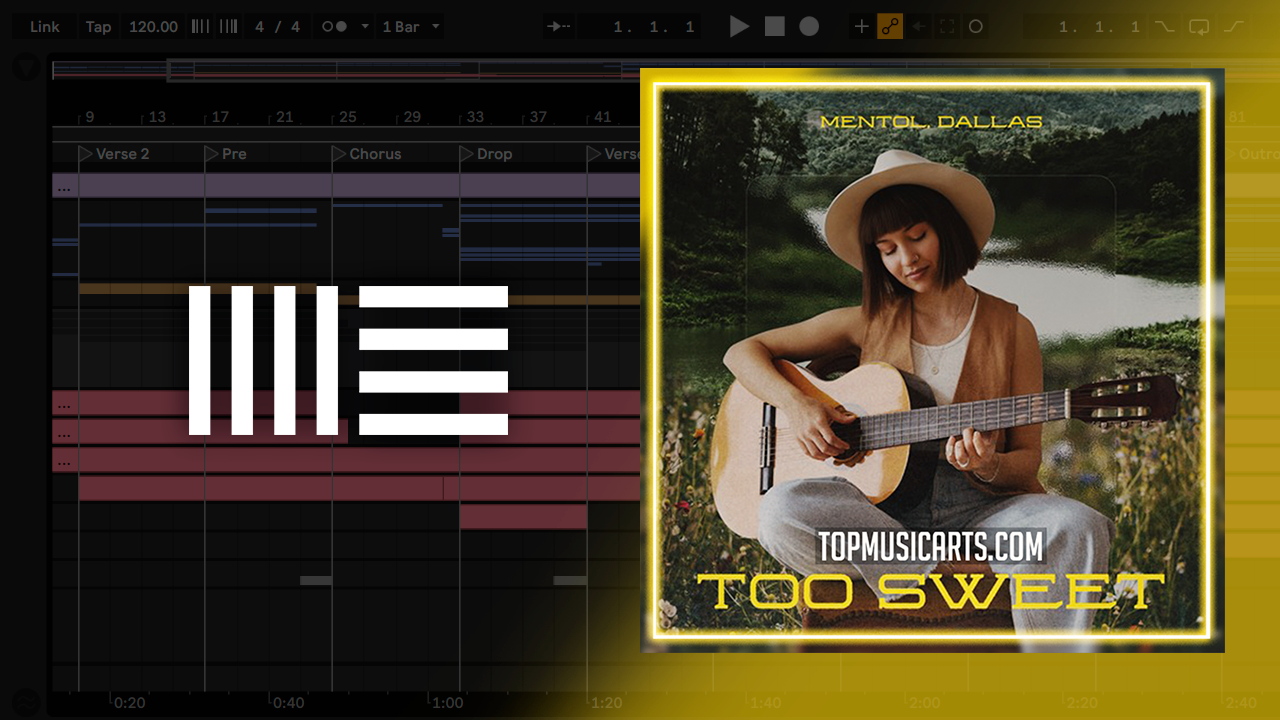Click the Punch-In switch icon
This screenshot has width=1280, height=720.
coord(1165,27)
